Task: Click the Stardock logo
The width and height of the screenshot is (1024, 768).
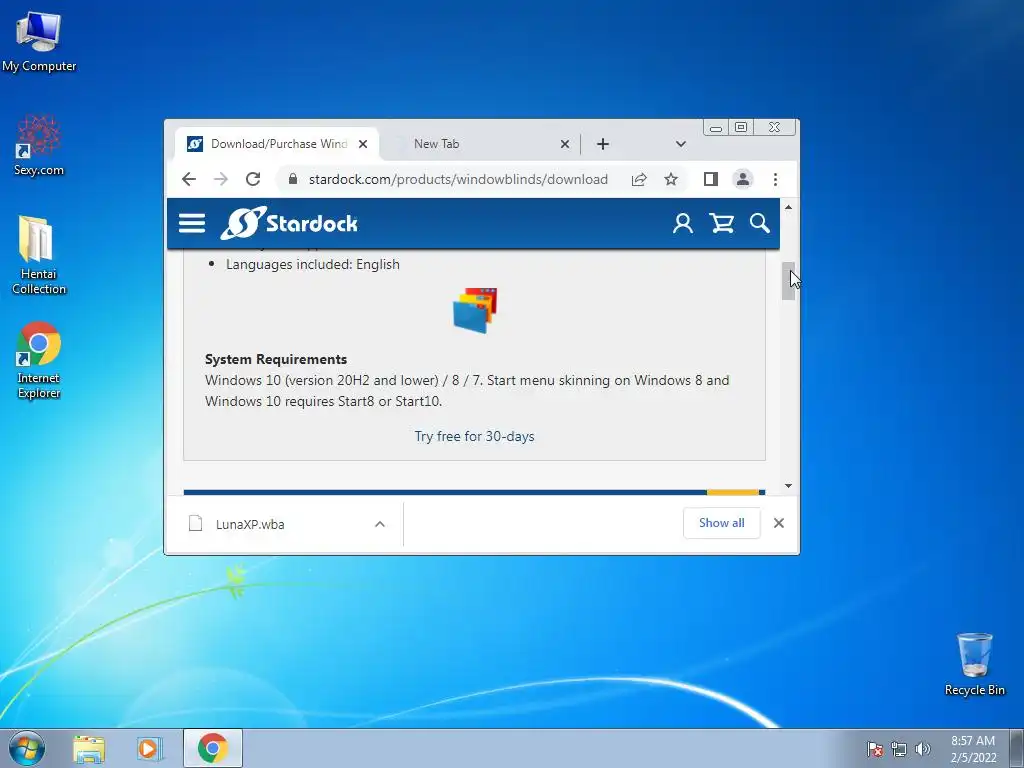Action: click(x=289, y=223)
